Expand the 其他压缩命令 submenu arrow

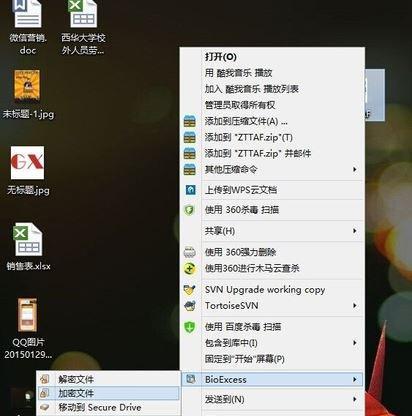355,169
